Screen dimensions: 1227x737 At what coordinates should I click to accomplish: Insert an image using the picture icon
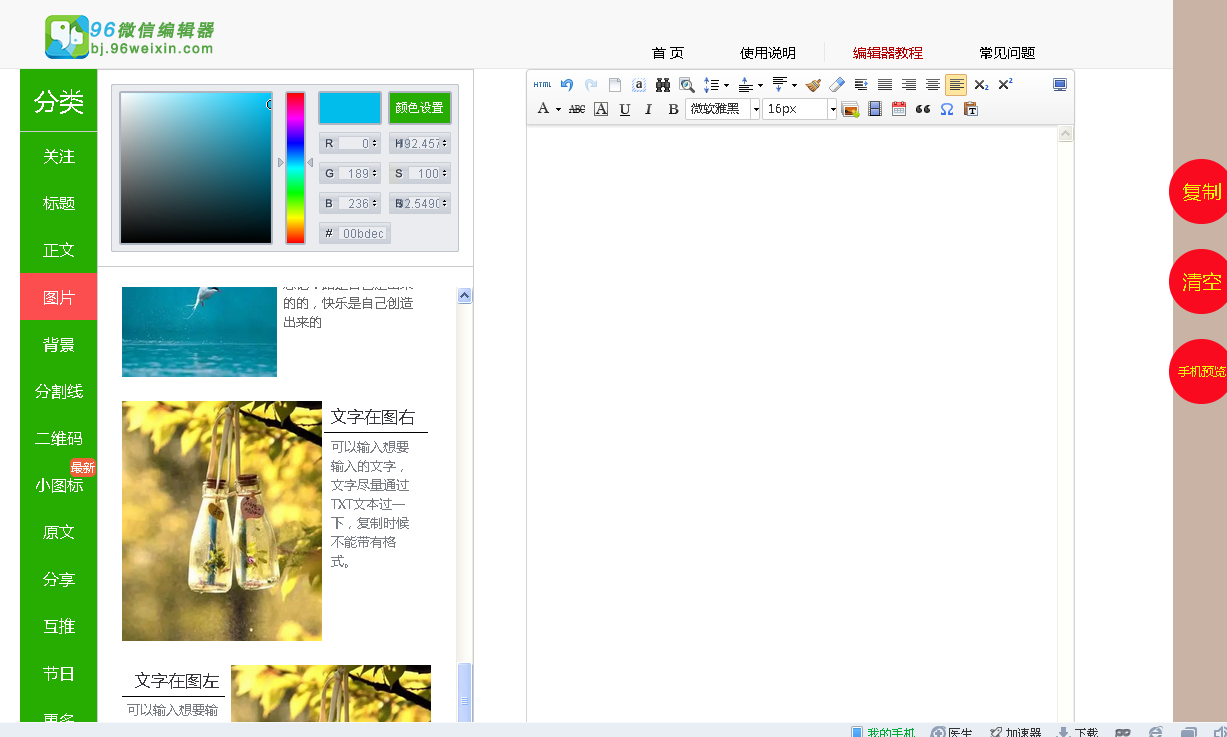point(848,109)
